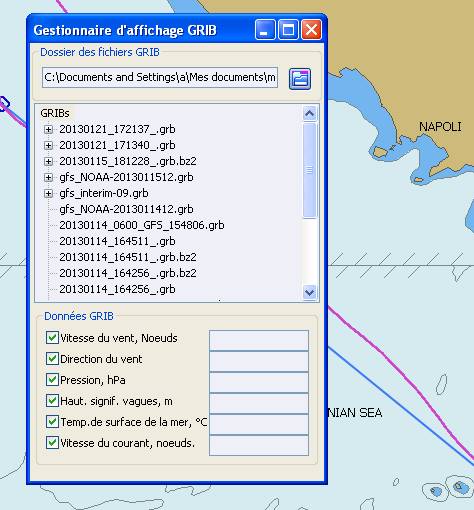Toggle the Vitesse du courant checkbox
Image resolution: width=474 pixels, height=510 pixels.
tap(52, 442)
